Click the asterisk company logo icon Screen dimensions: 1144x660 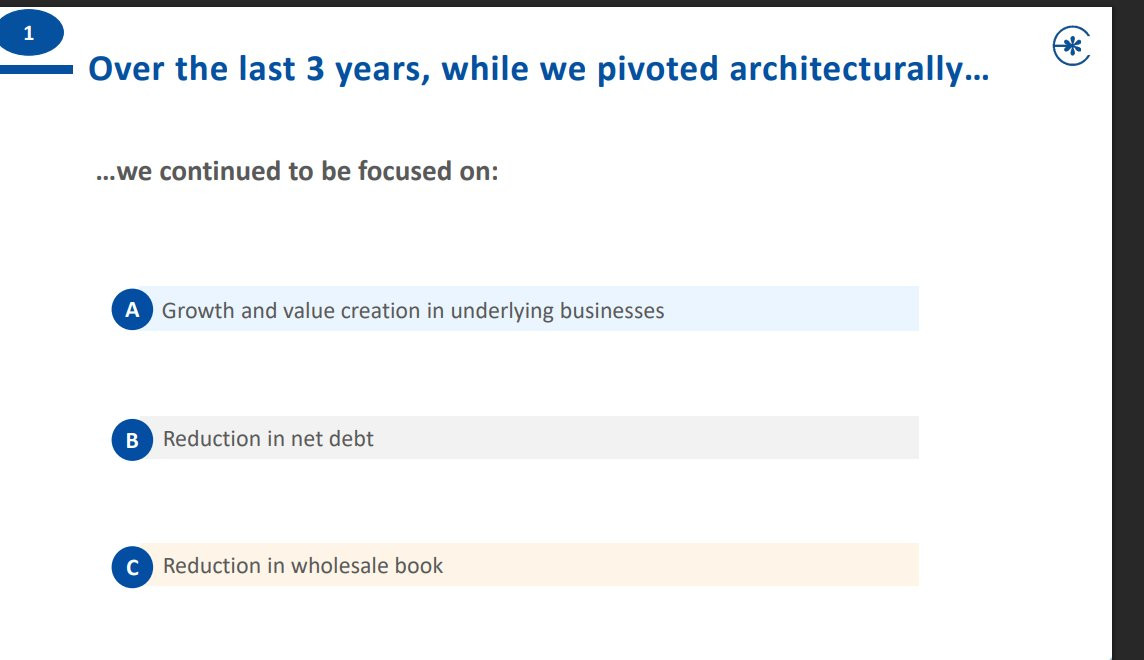(1071, 46)
